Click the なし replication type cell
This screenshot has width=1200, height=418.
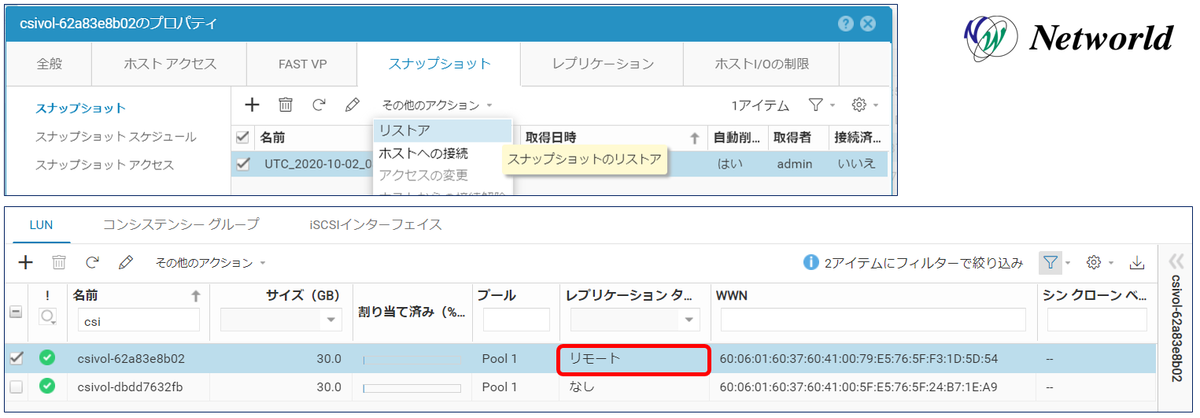pos(632,386)
